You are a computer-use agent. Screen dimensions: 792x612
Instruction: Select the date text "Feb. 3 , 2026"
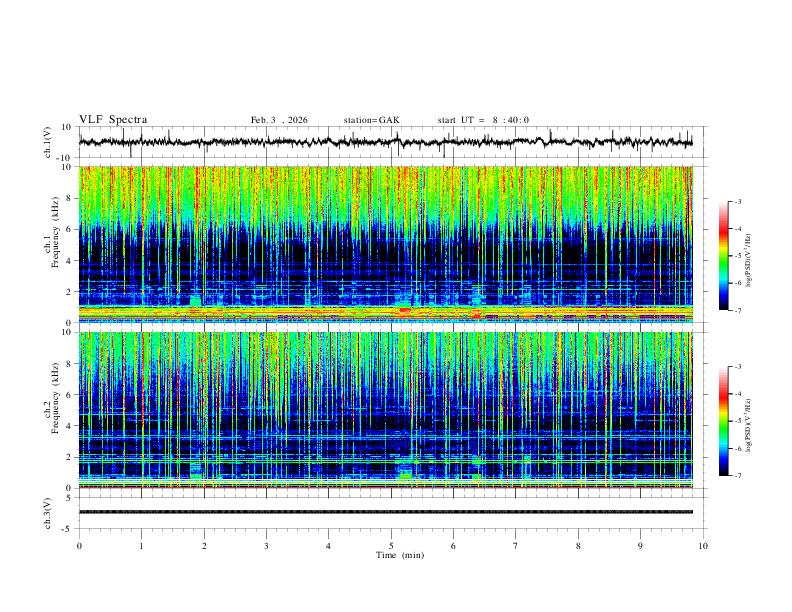(279, 120)
